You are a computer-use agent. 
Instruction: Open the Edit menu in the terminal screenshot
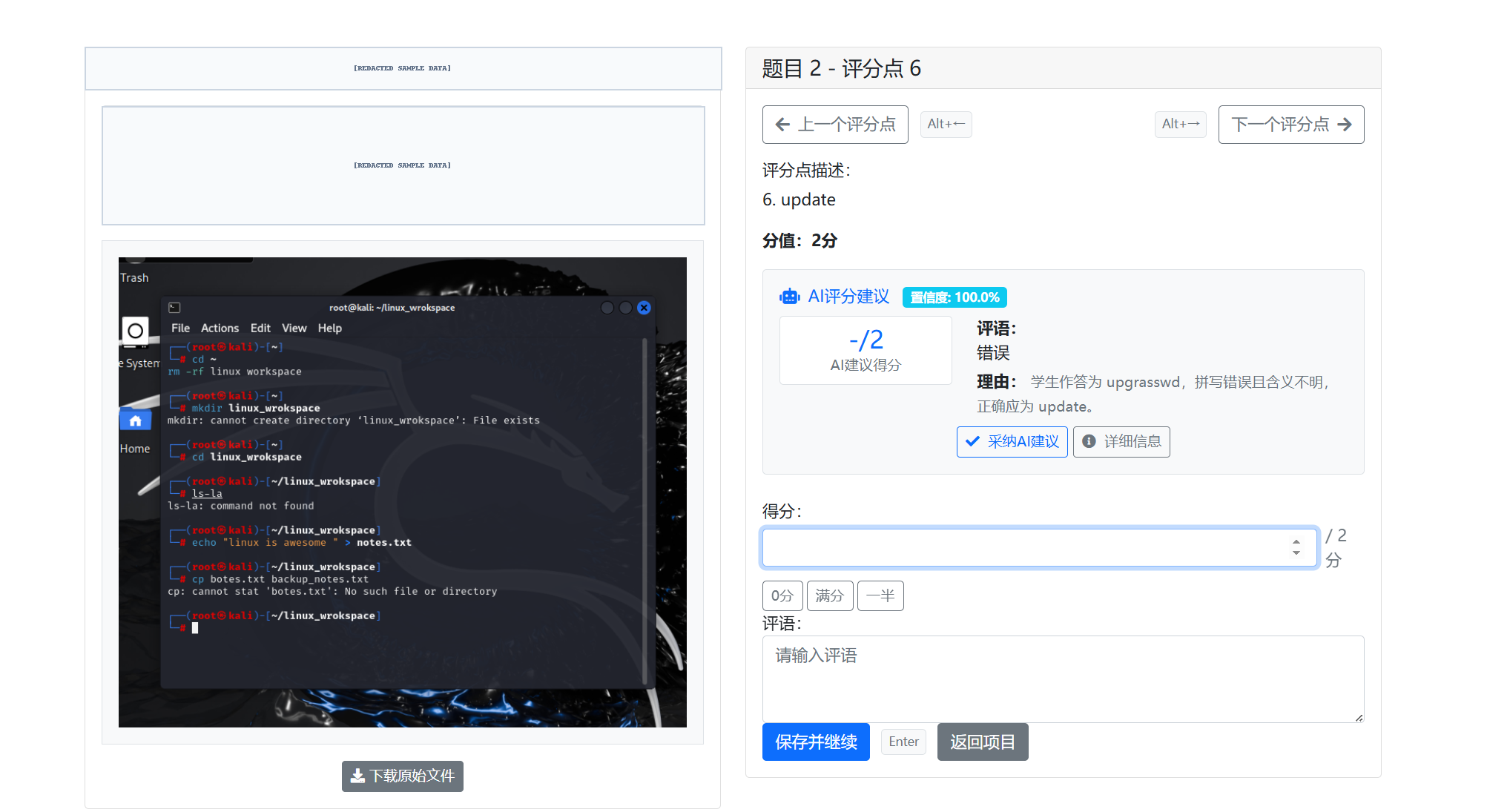point(260,329)
